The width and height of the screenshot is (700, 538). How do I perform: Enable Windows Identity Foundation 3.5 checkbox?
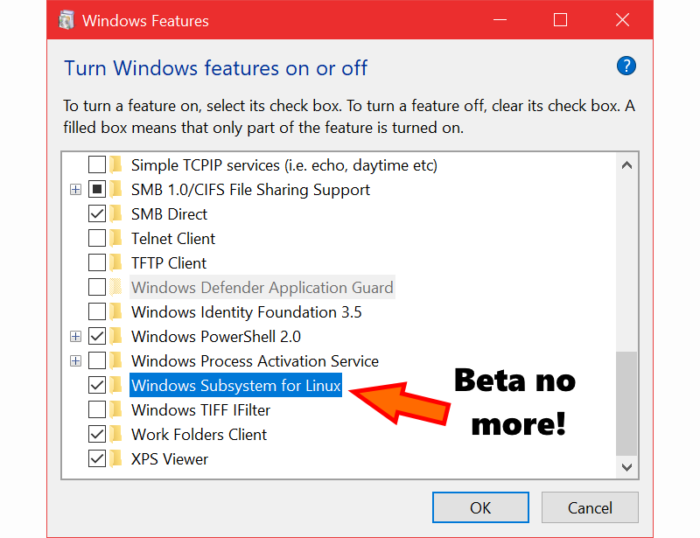click(x=97, y=312)
